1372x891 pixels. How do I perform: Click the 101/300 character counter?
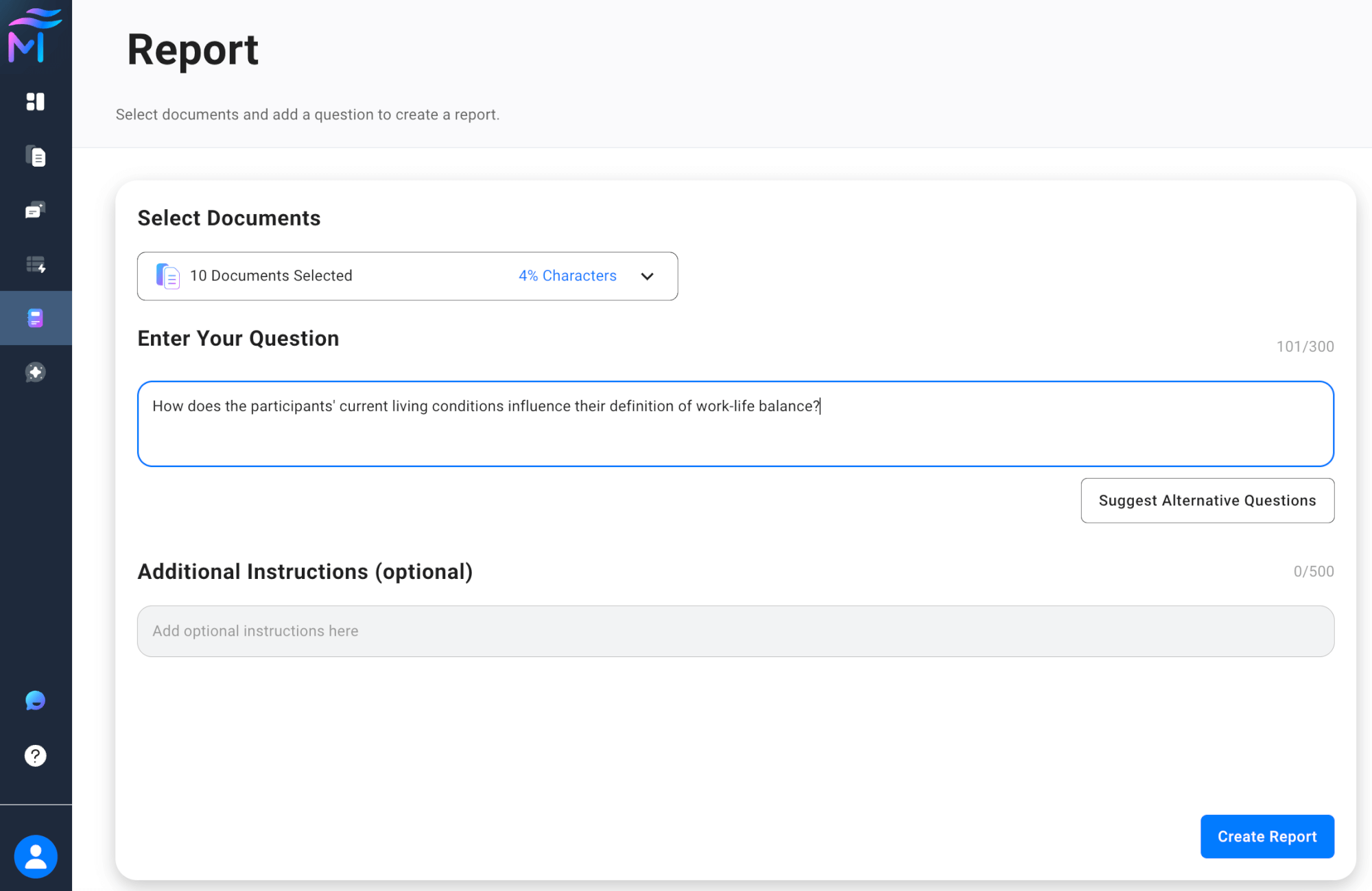coord(1304,346)
